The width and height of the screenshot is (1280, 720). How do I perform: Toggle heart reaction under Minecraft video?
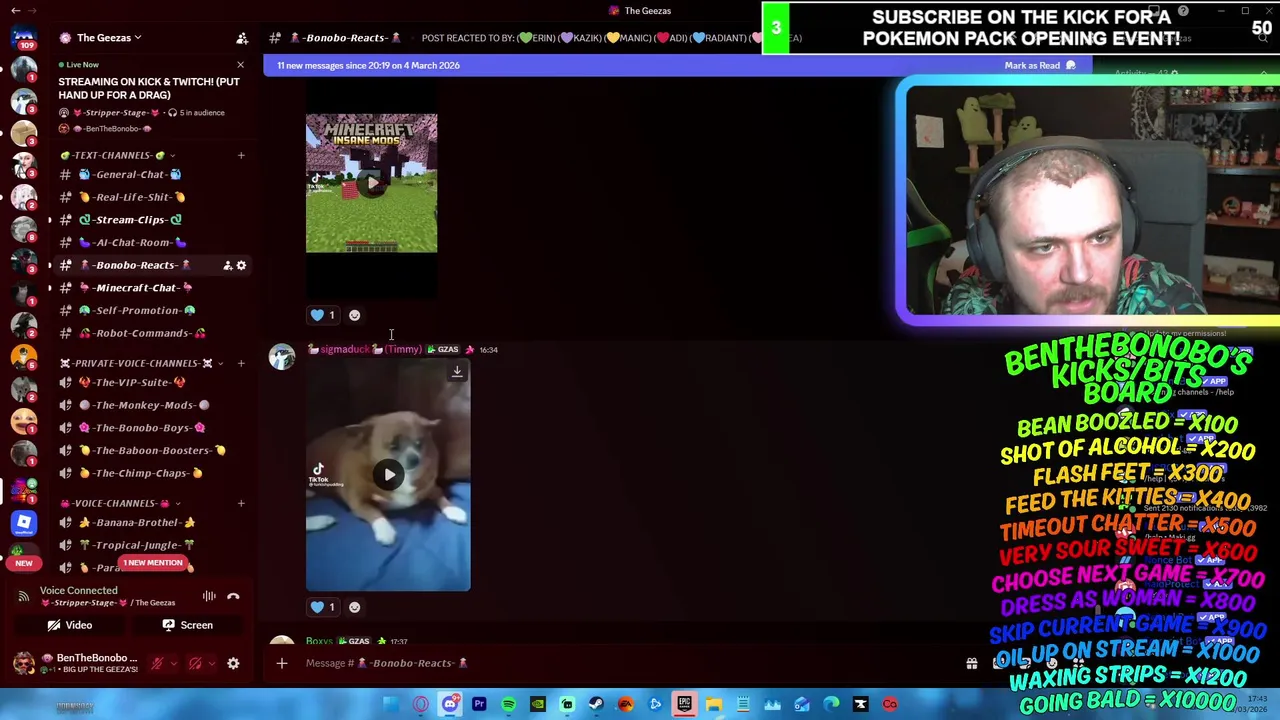click(324, 315)
